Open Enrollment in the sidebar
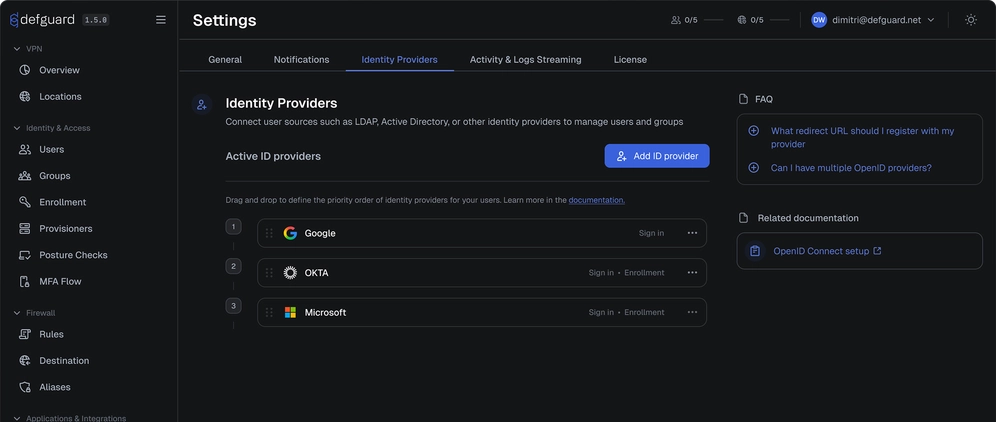Screen dimensions: 996x422 pos(62,202)
